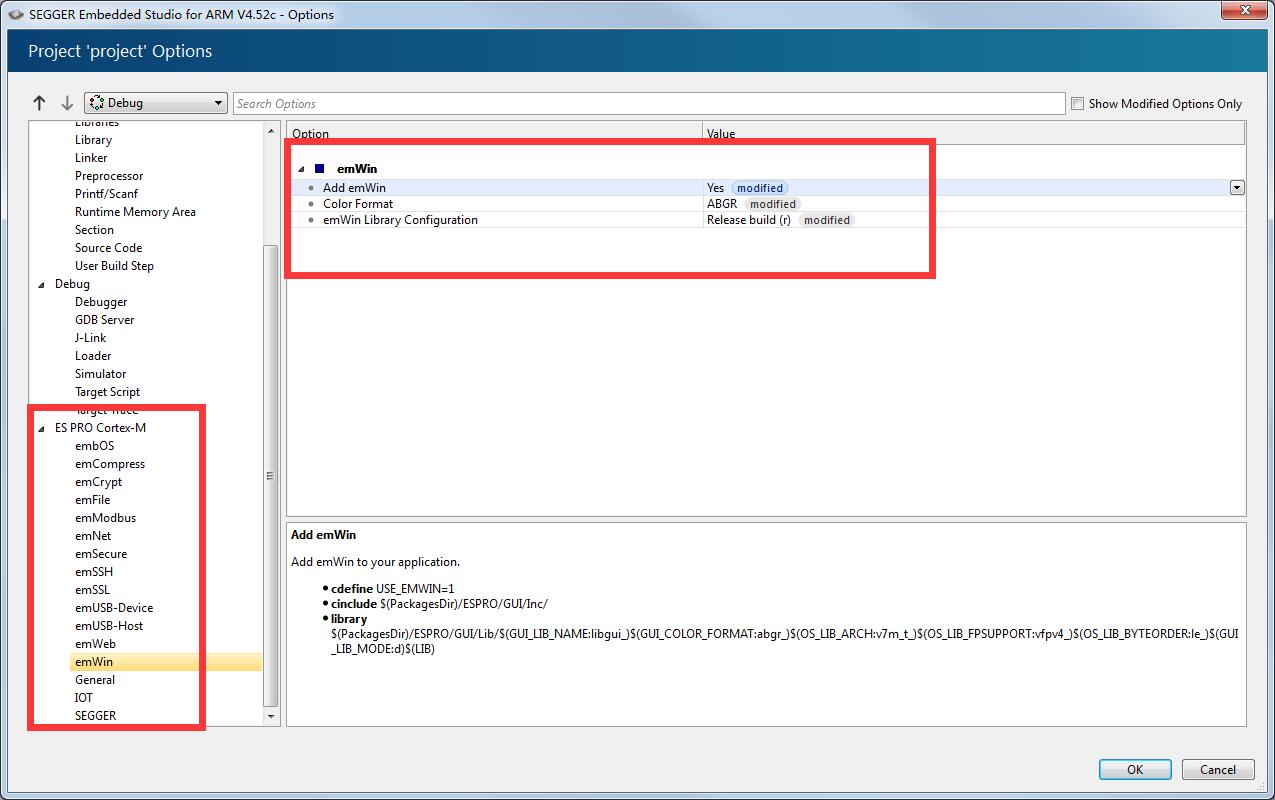Select emSSH in the options tree
This screenshot has height=800, width=1275.
pos(94,572)
